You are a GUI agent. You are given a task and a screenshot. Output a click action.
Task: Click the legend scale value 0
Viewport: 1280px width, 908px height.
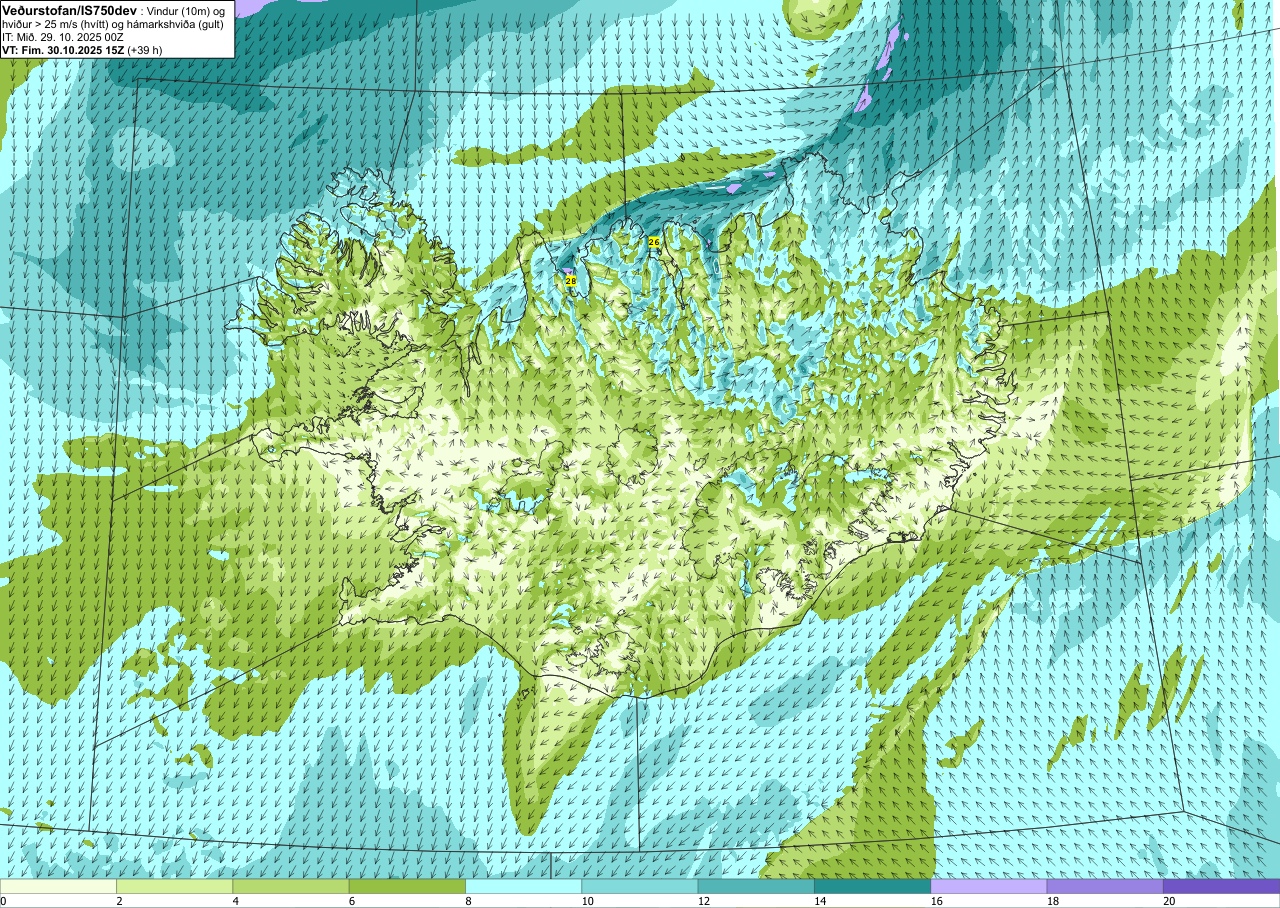pos(3,901)
